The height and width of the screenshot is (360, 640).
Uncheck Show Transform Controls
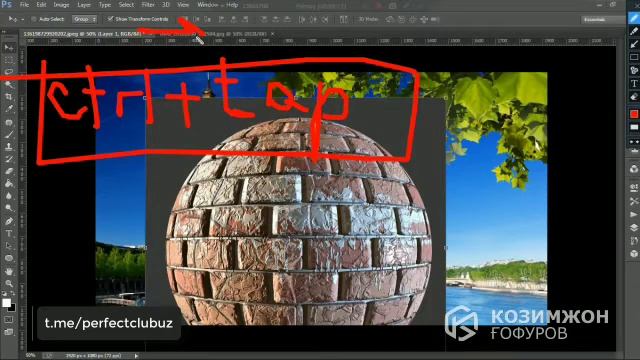110,19
